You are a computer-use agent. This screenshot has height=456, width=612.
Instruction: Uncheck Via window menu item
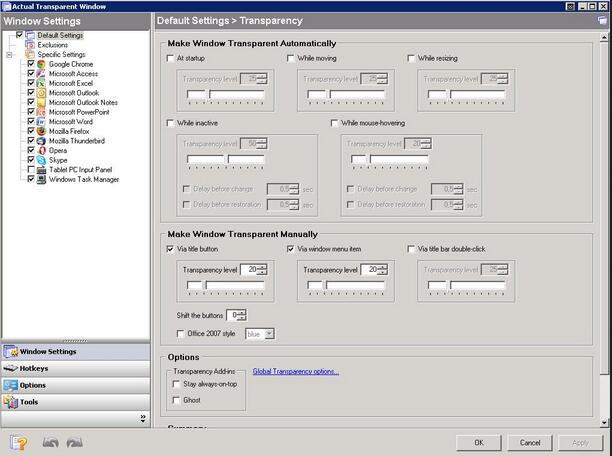point(290,249)
